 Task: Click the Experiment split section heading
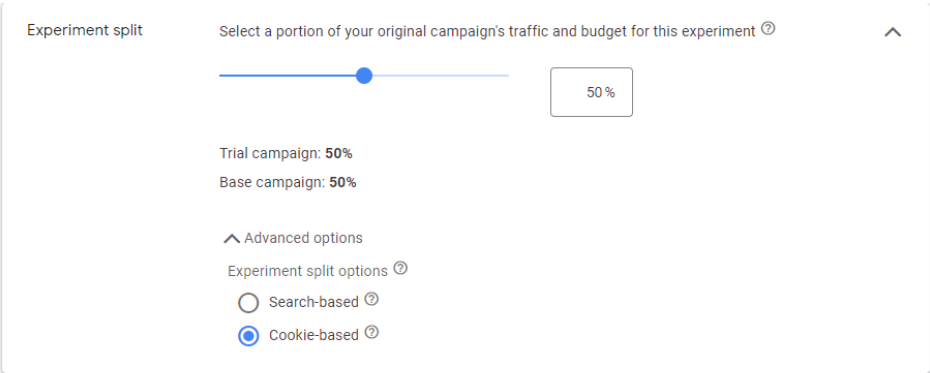pos(85,30)
